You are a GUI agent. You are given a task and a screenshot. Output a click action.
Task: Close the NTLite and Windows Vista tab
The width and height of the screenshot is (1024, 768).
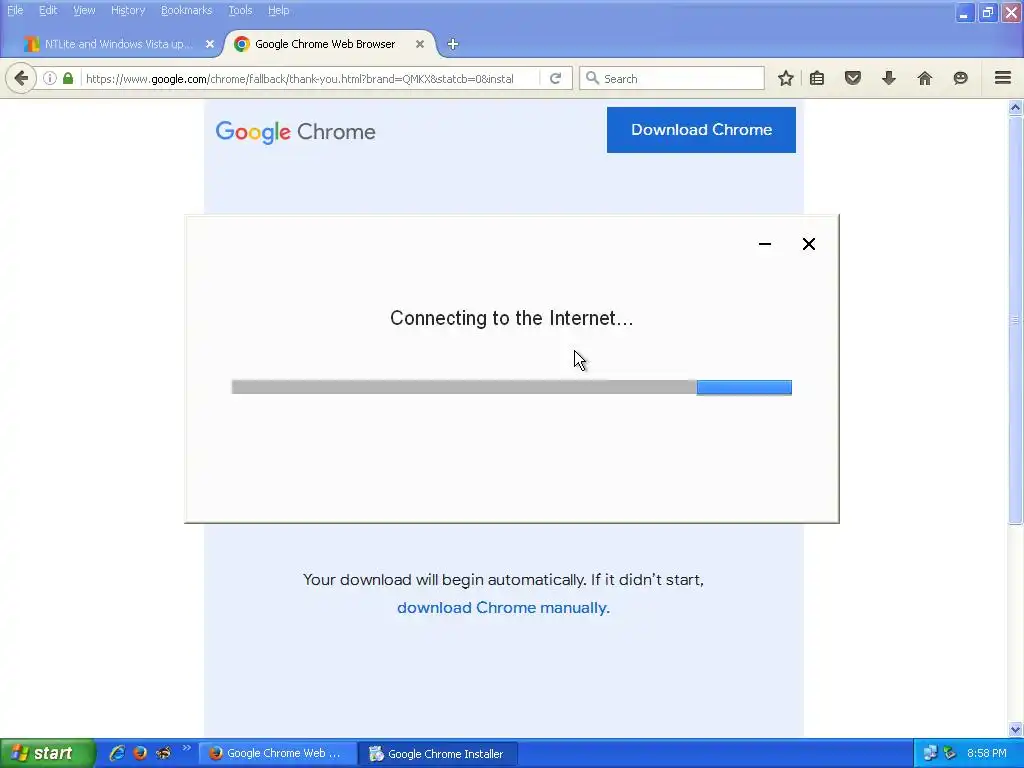(x=210, y=44)
